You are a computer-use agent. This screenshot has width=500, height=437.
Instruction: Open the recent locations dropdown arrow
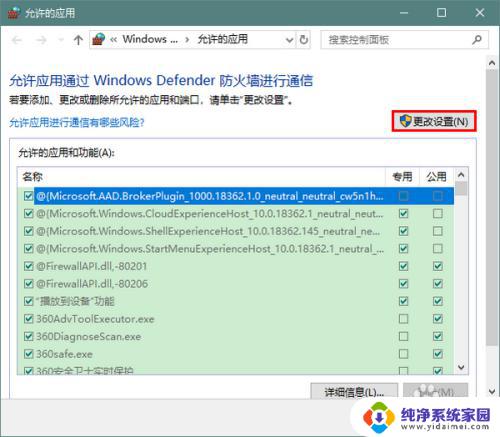[61, 40]
